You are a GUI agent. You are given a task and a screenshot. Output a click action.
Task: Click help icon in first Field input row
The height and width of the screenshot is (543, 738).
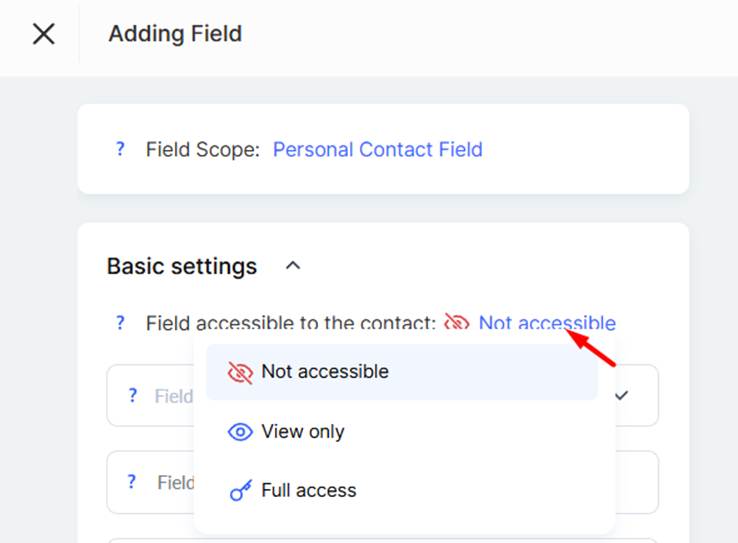(133, 396)
